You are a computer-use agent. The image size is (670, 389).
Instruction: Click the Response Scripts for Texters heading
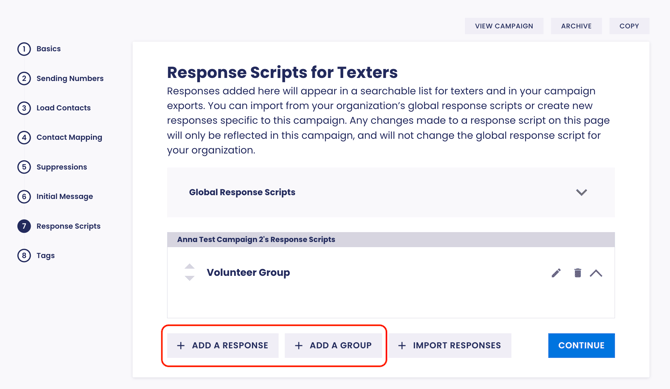coord(282,73)
